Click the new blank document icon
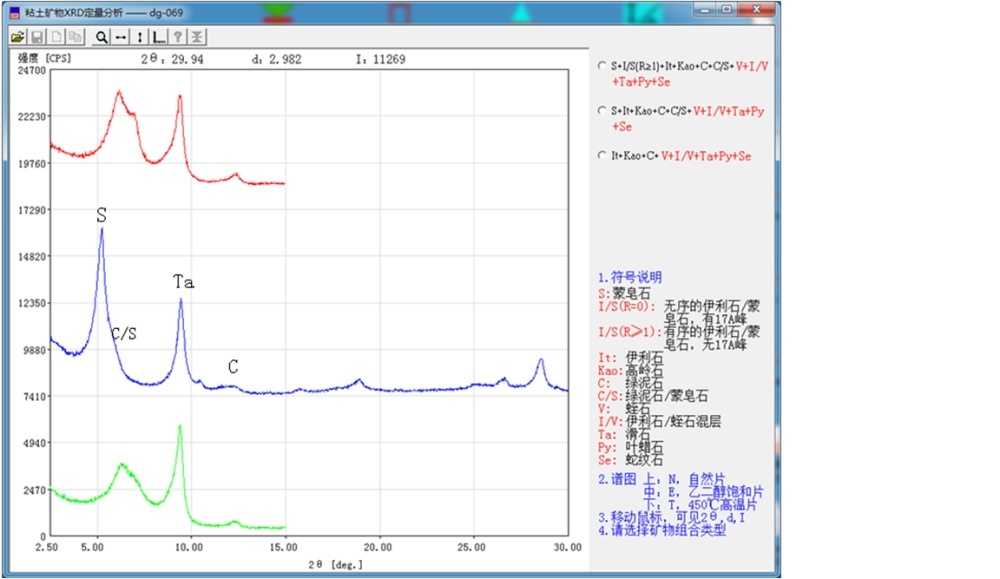Image resolution: width=1000 pixels, height=579 pixels. coord(56,37)
